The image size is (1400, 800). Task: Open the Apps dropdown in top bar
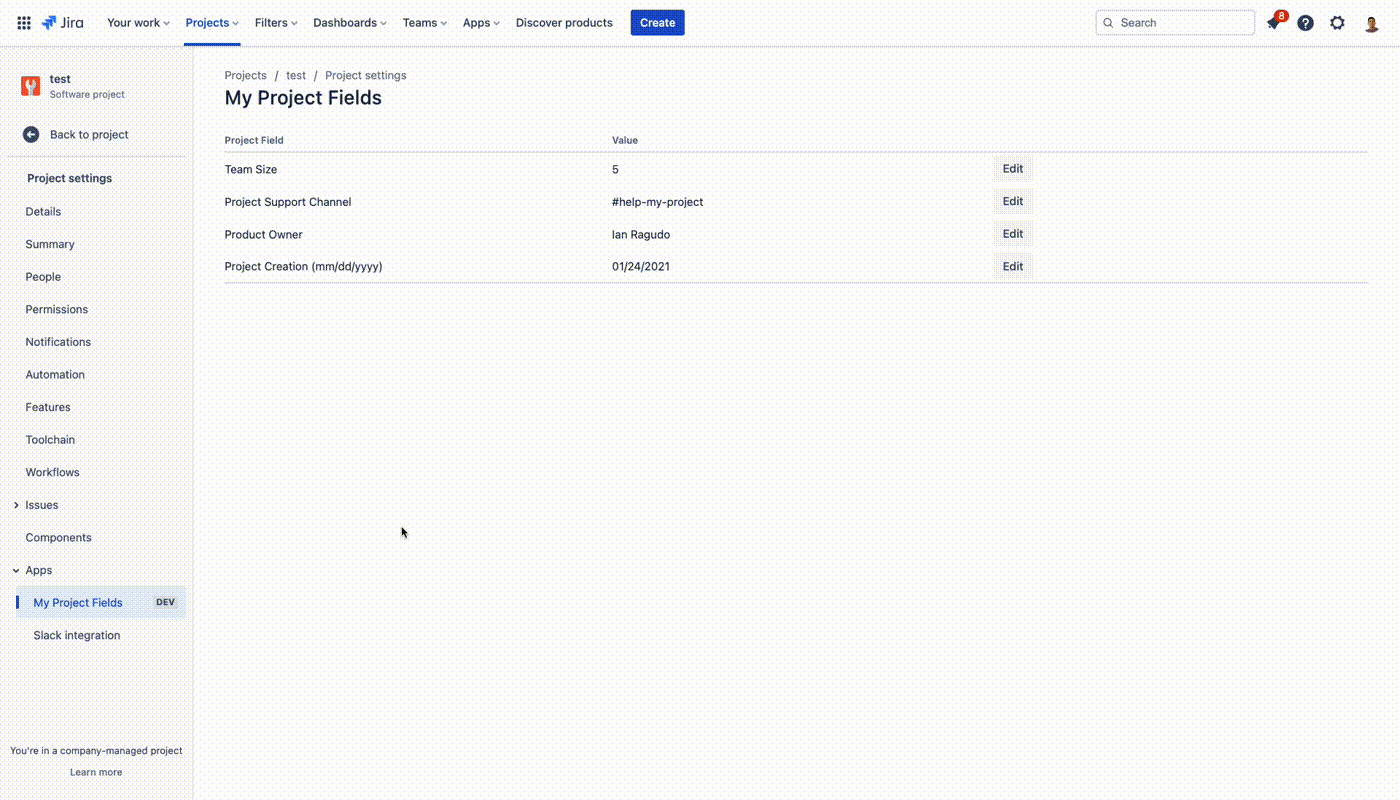pos(481,23)
